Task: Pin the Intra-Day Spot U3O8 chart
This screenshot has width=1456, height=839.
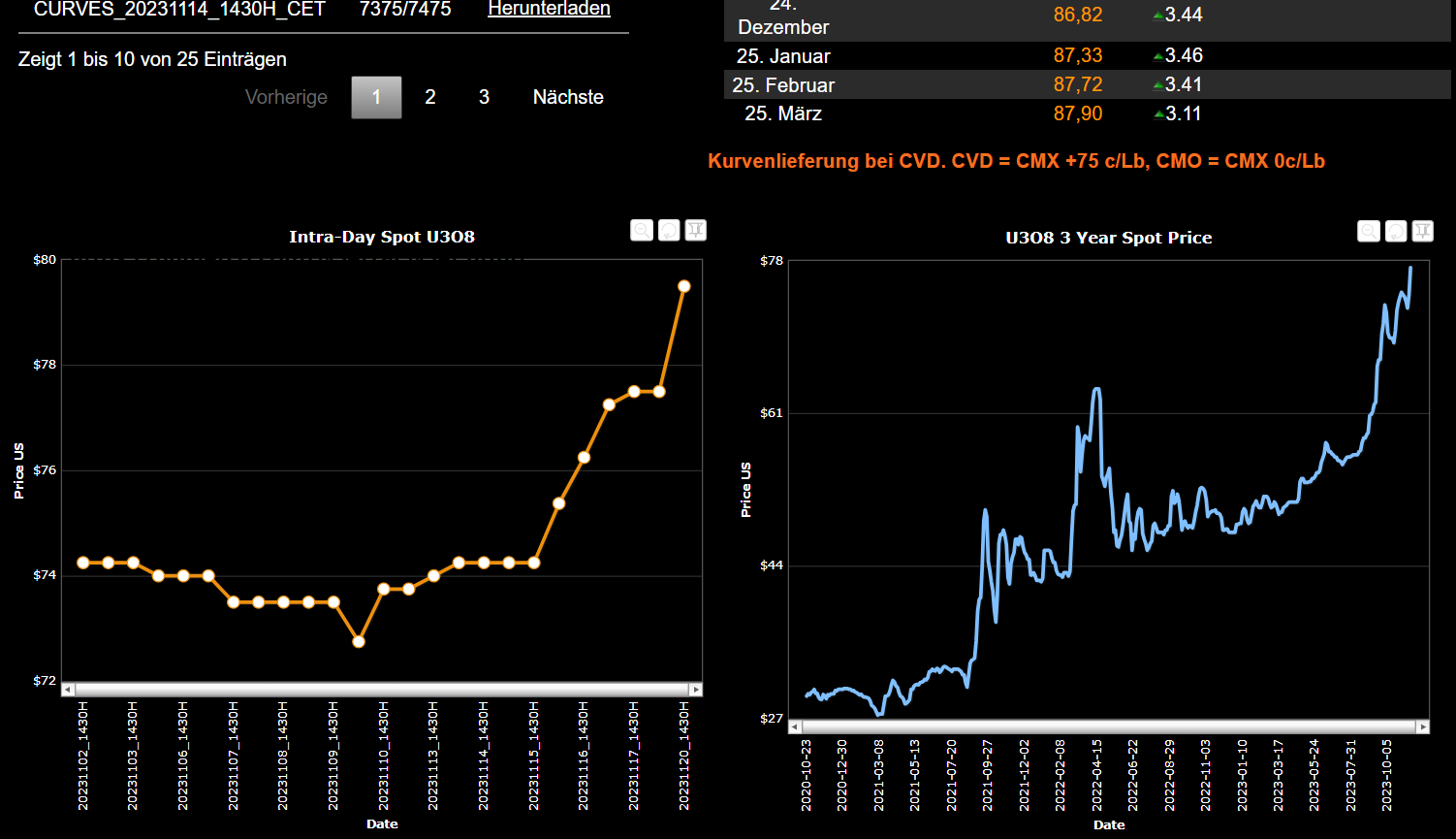Action: point(695,230)
